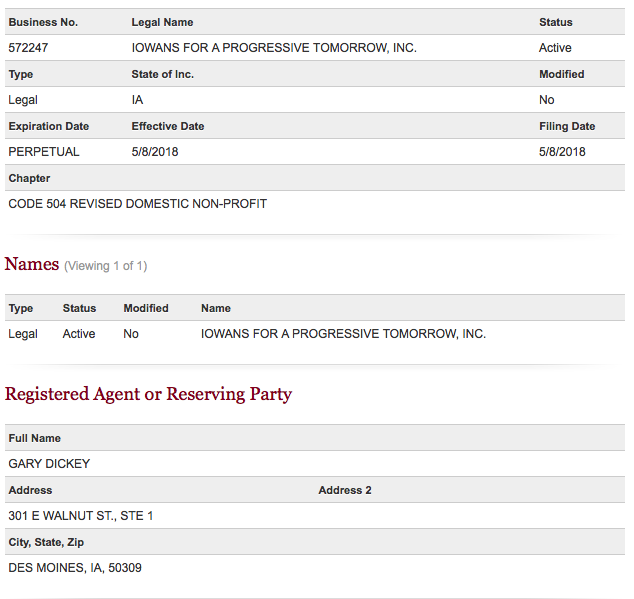The image size is (634, 599).
Task: Click DES MOINES, IA, 50309 text
Action: tap(75, 567)
